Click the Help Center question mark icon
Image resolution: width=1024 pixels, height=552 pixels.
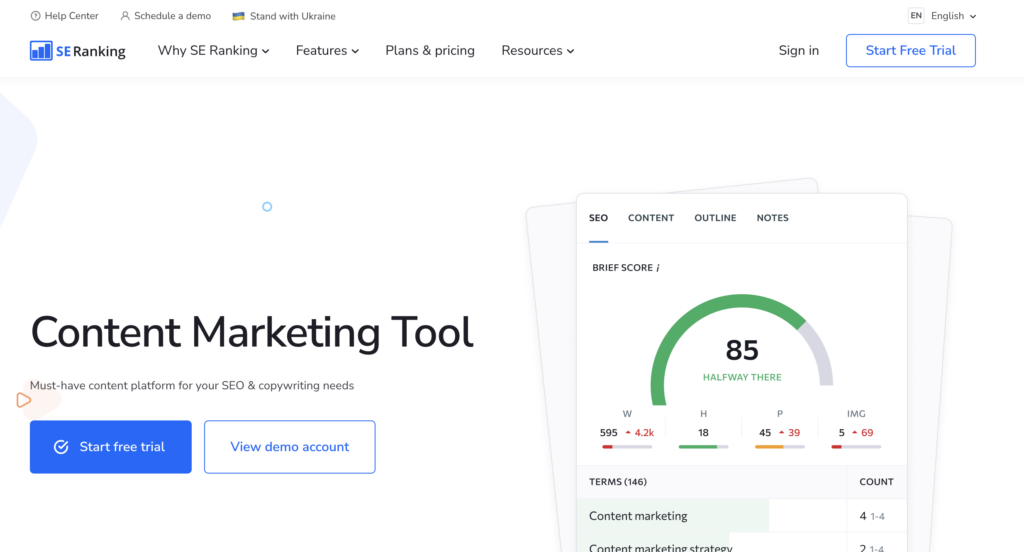pyautogui.click(x=35, y=16)
